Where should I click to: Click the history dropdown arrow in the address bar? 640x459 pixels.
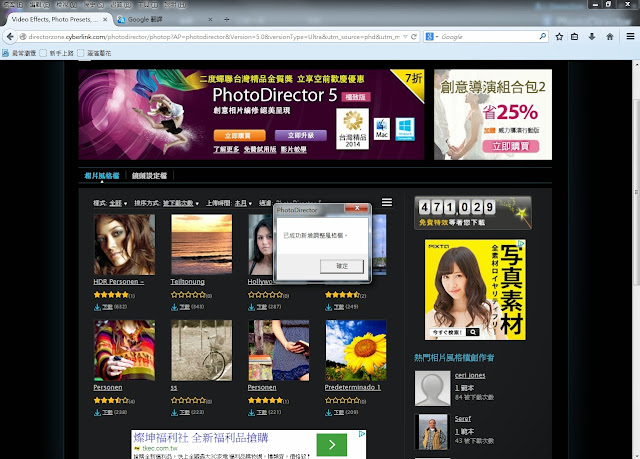point(405,37)
